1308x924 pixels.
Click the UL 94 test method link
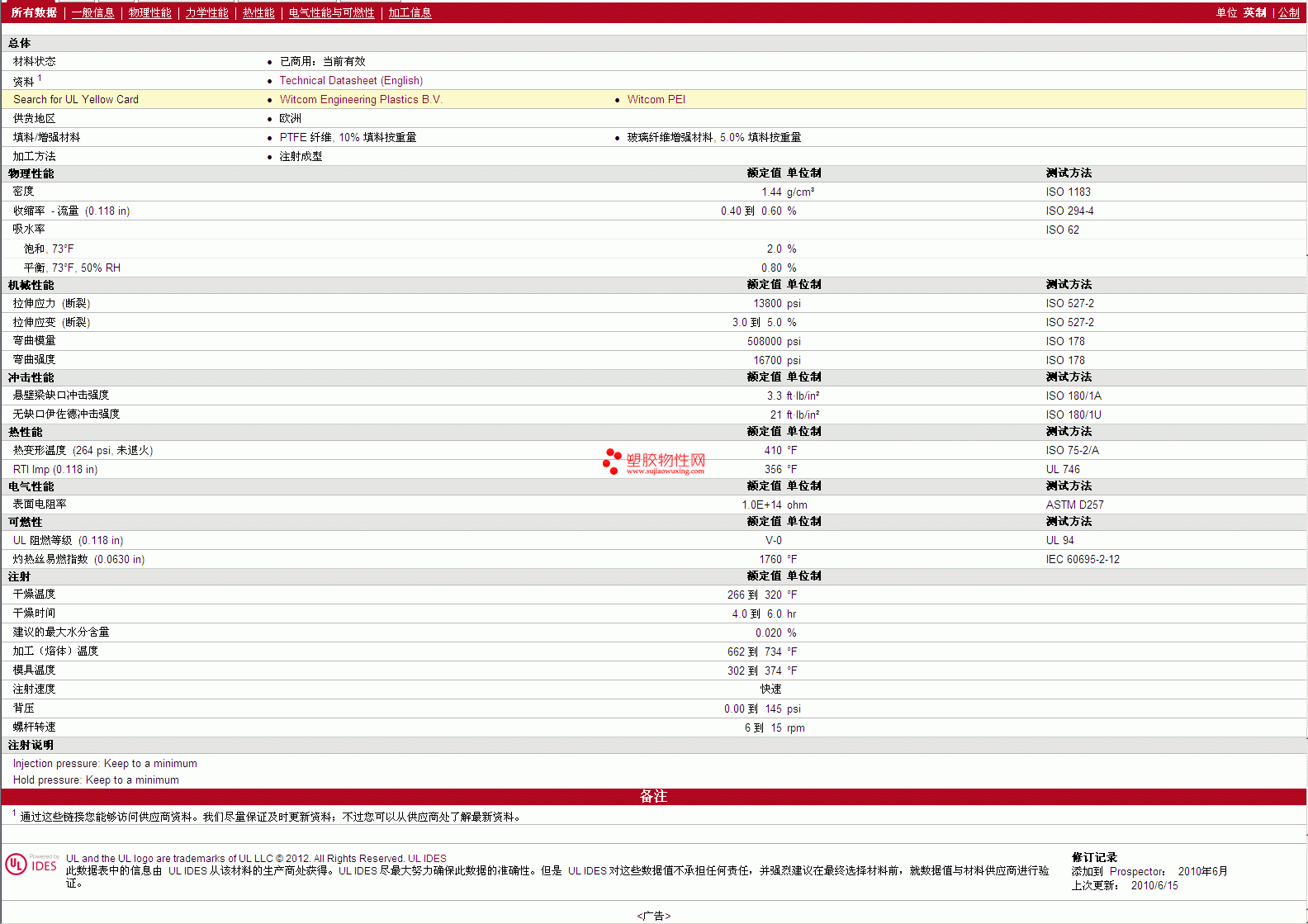pos(1059,540)
